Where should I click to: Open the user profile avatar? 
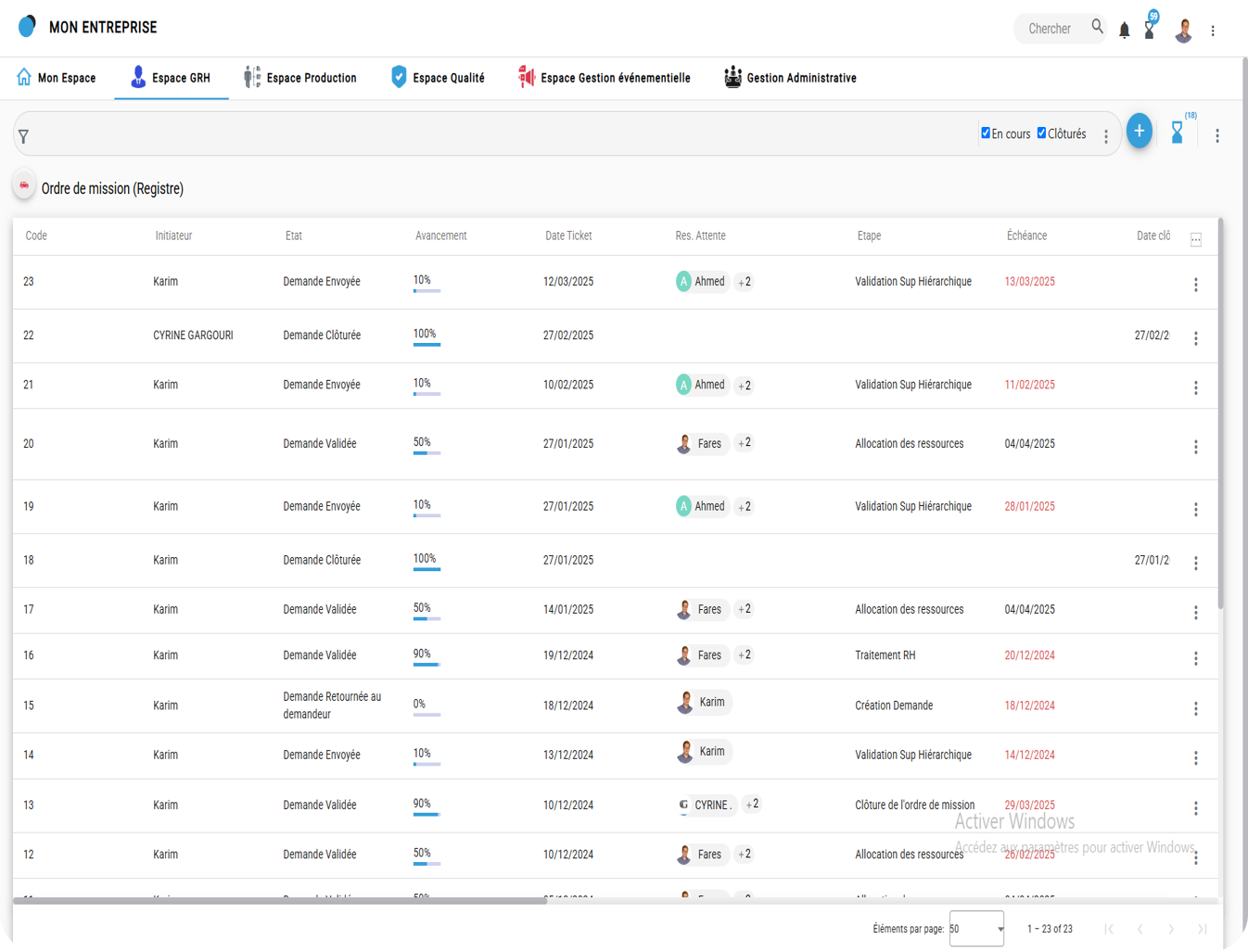click(1183, 31)
